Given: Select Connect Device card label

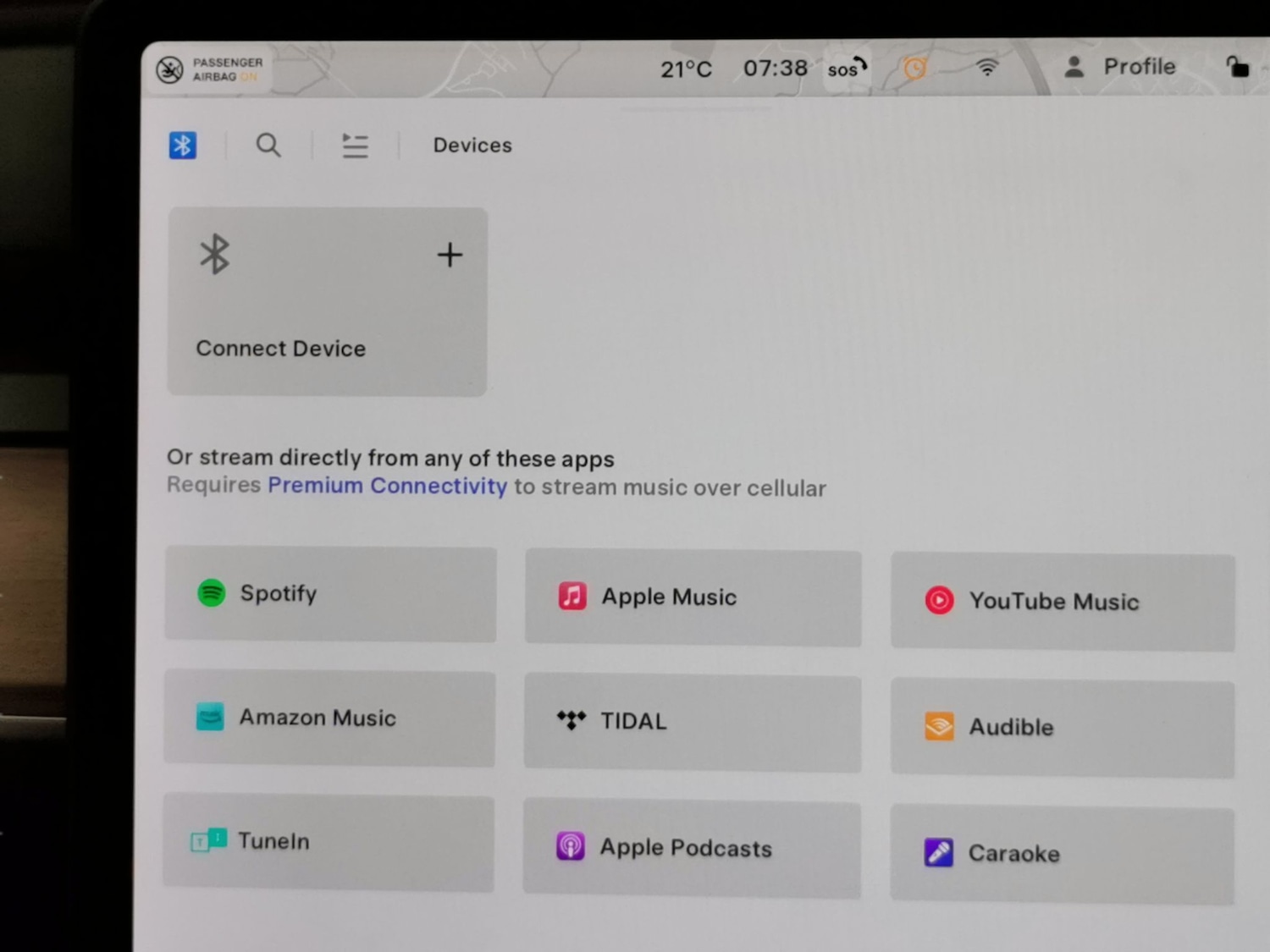Looking at the screenshot, I should tap(281, 349).
